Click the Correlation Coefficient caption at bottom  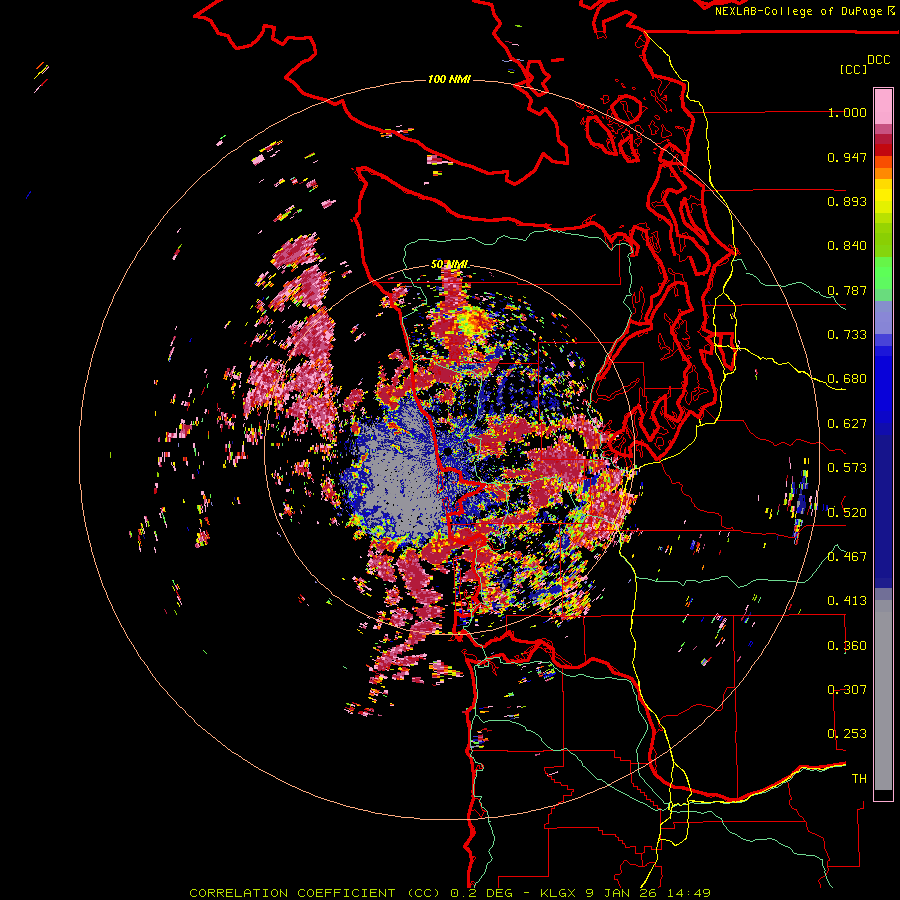point(450,893)
